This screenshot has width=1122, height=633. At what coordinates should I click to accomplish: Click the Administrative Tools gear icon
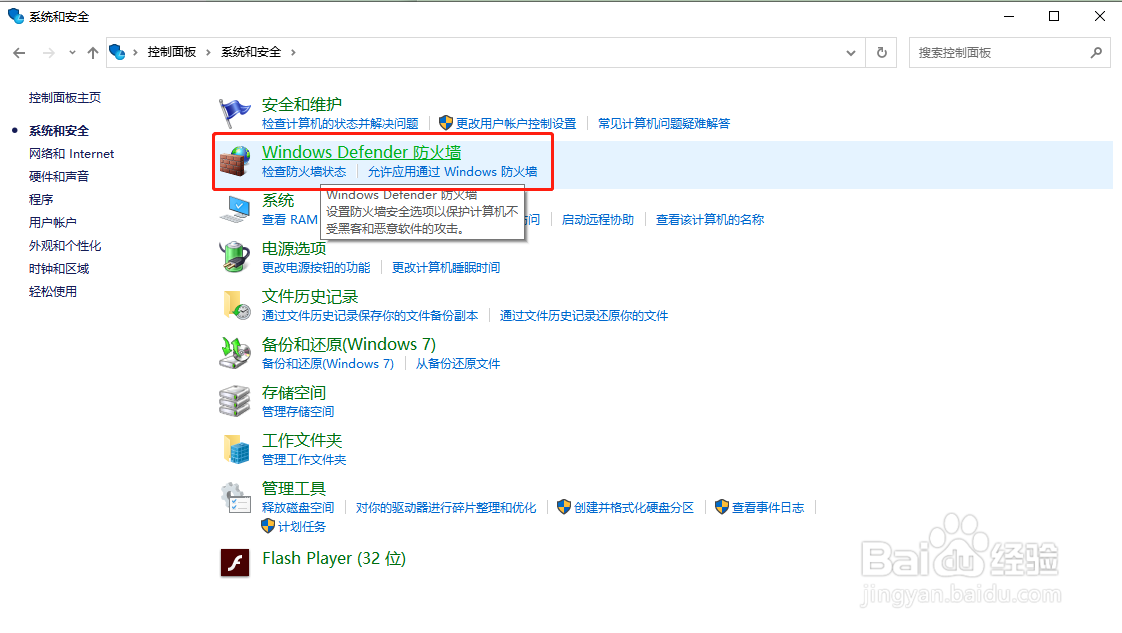[x=235, y=497]
